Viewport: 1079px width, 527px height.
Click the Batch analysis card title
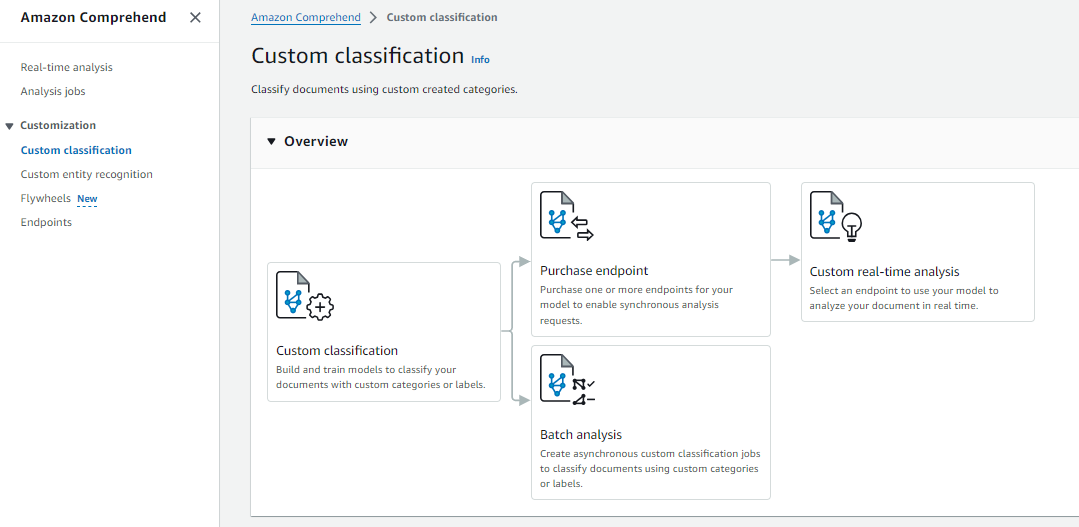581,435
